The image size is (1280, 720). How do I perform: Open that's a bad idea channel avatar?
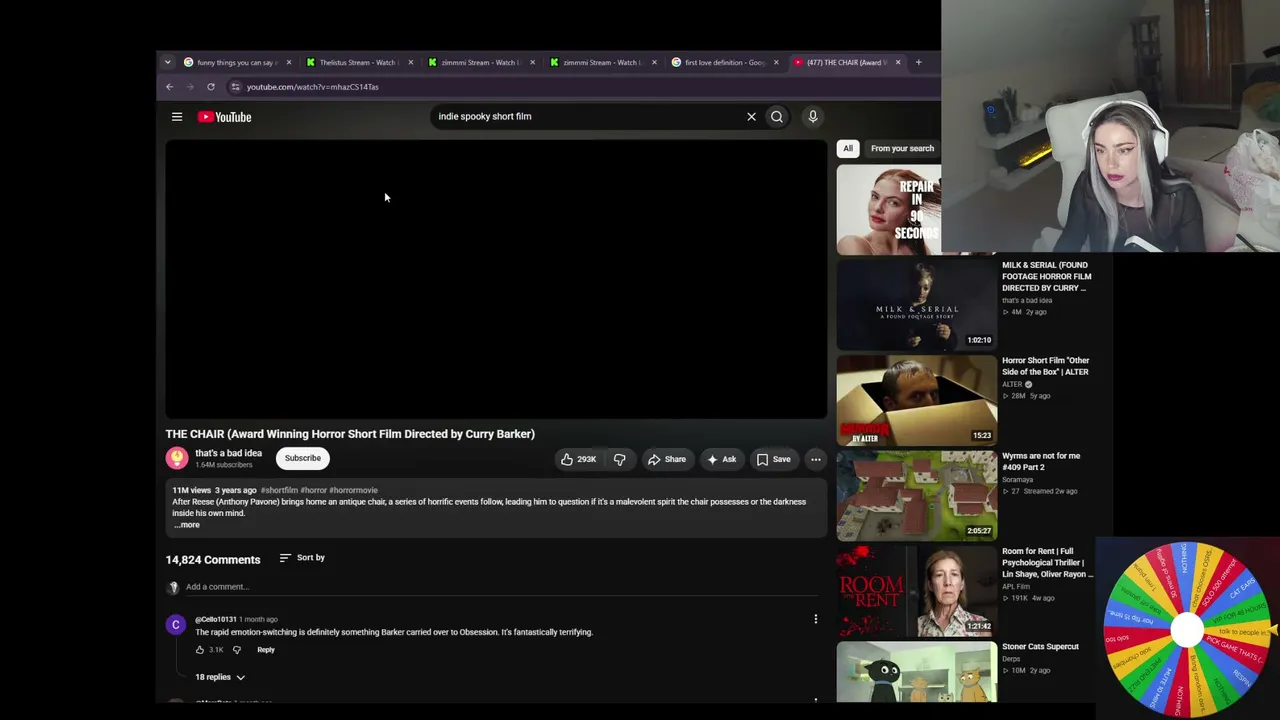pos(177,458)
